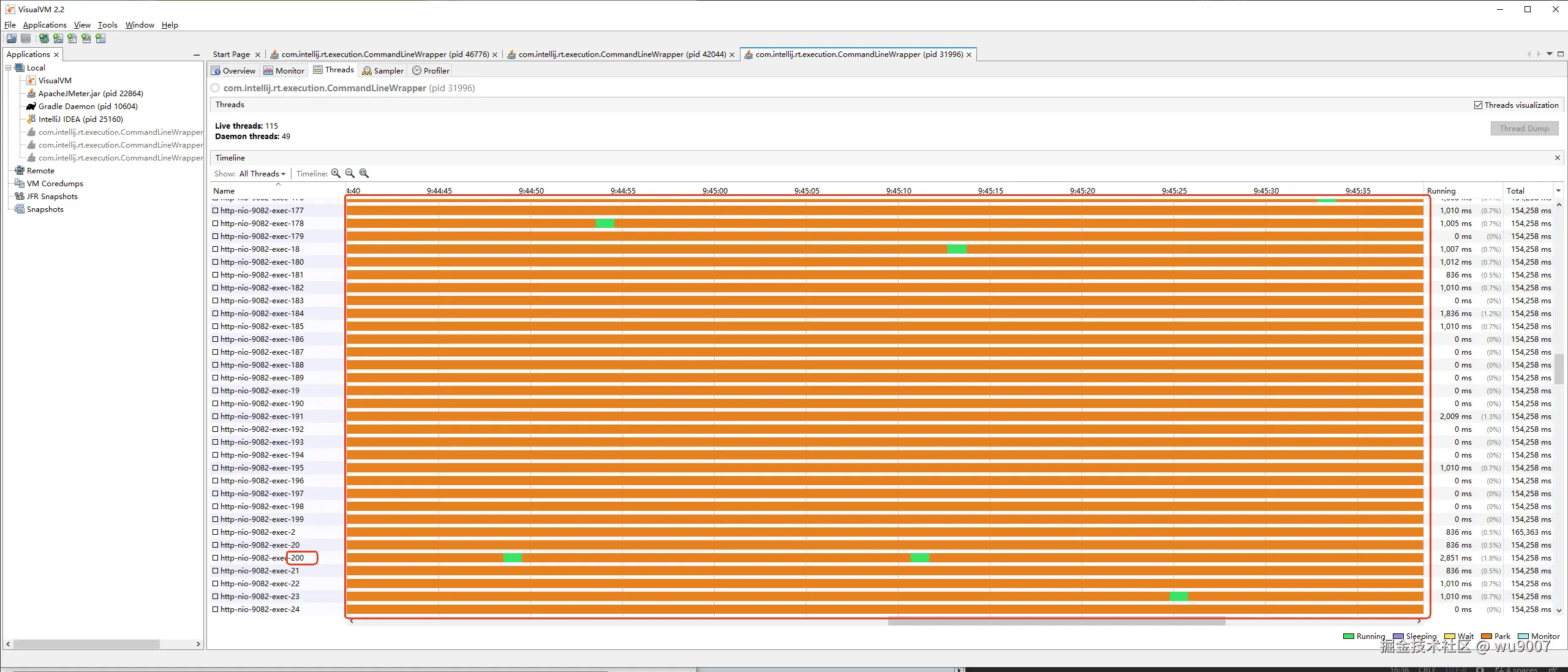Image resolution: width=1568 pixels, height=672 pixels.
Task: Click the Thread Dump button
Action: [1525, 128]
